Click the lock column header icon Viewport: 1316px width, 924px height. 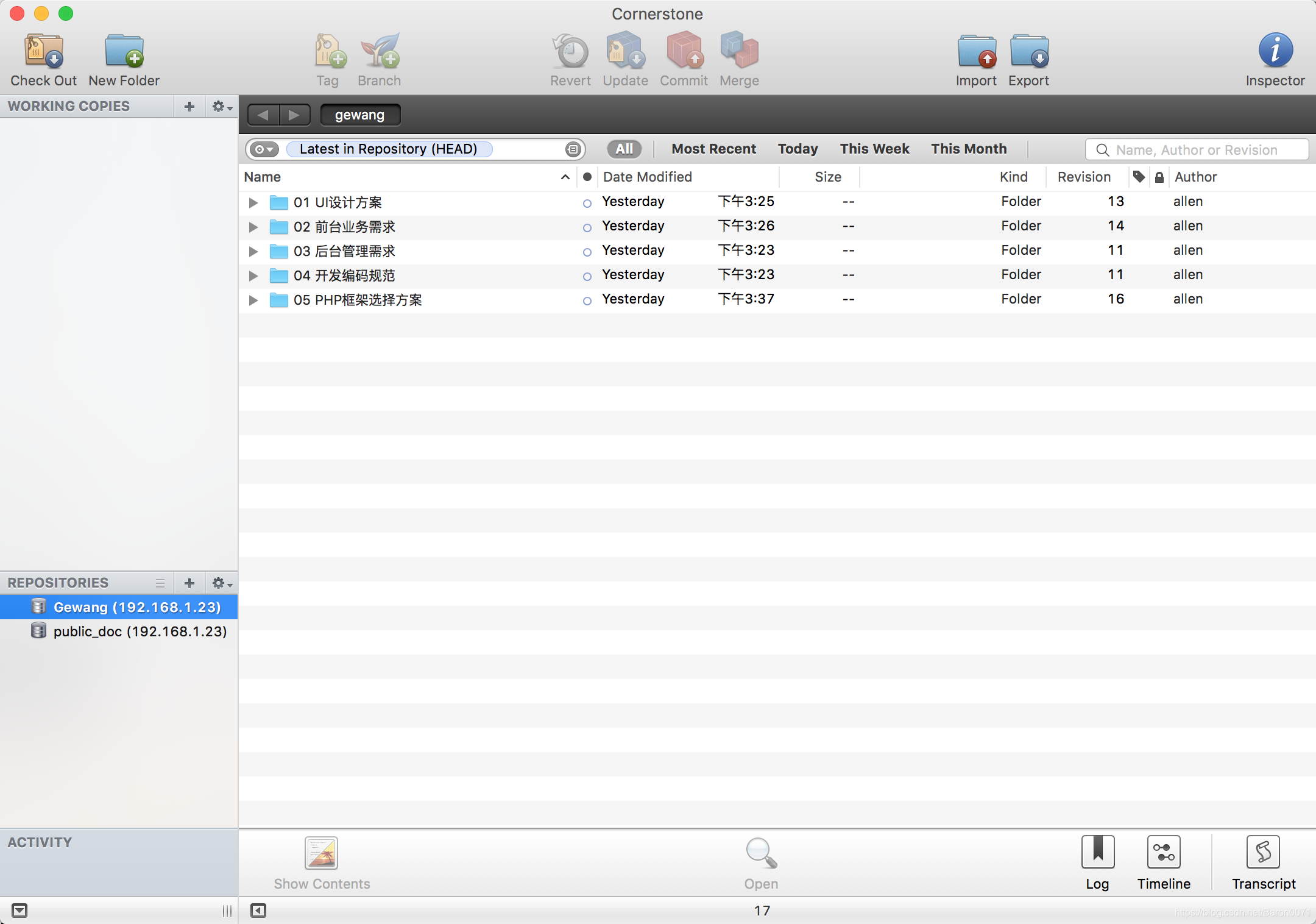(1159, 177)
